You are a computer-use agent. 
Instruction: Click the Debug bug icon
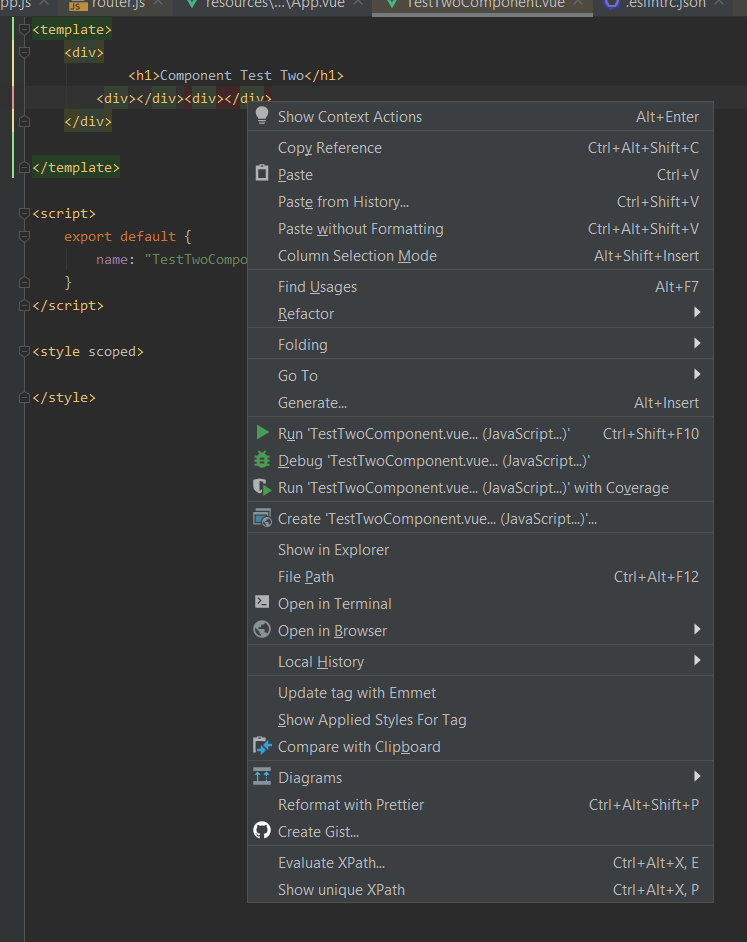(262, 460)
